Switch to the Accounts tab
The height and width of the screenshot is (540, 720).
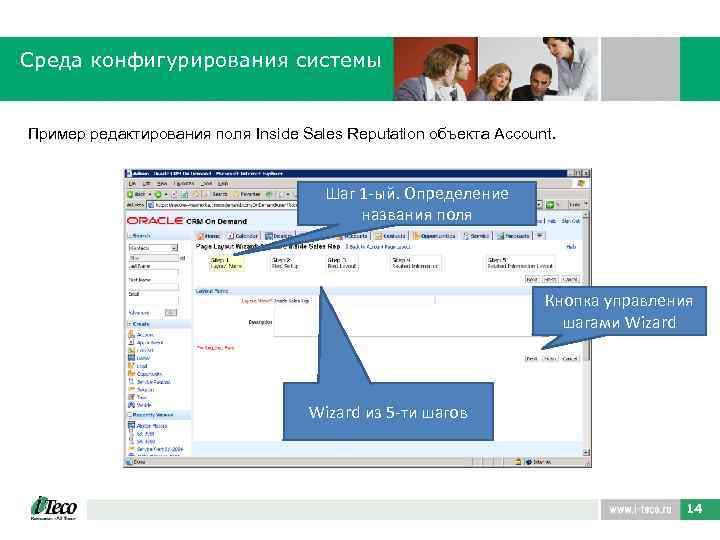pyautogui.click(x=352, y=236)
